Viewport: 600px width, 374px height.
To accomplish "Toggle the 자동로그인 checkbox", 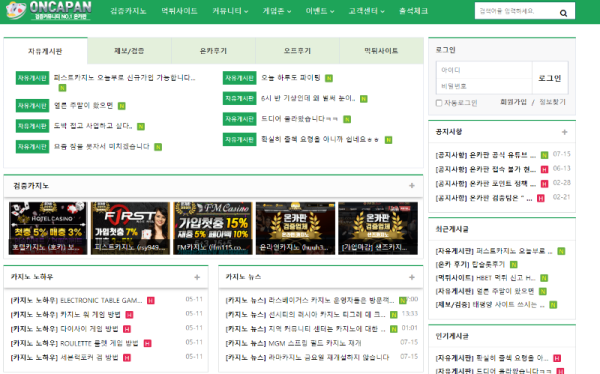I will click(x=439, y=103).
